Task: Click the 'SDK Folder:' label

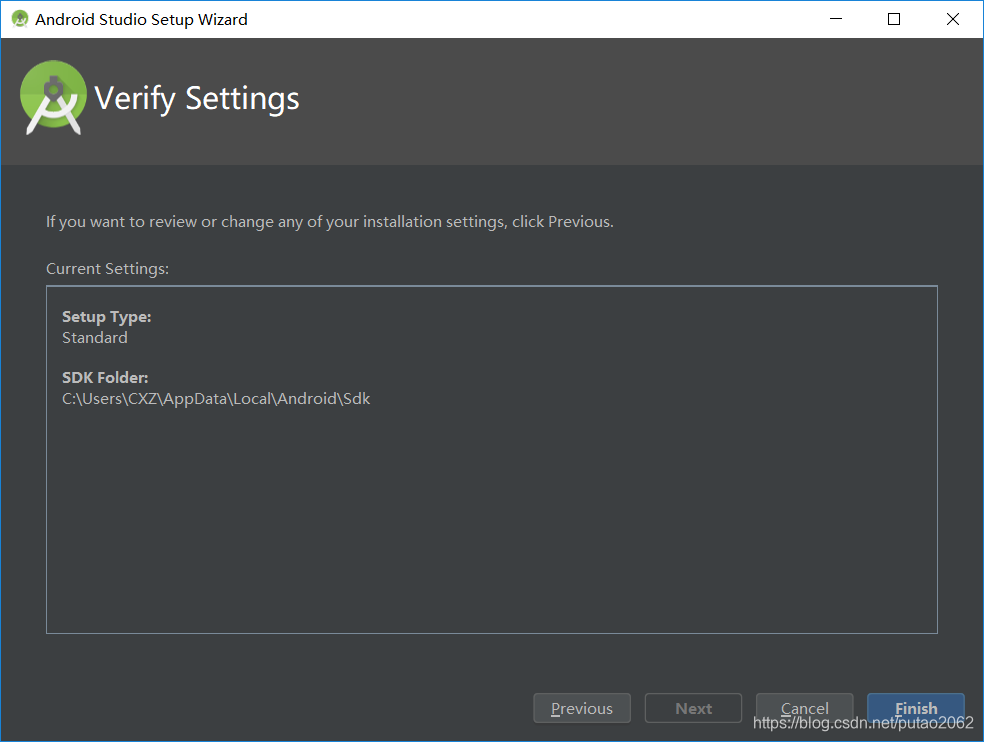Action: (105, 377)
